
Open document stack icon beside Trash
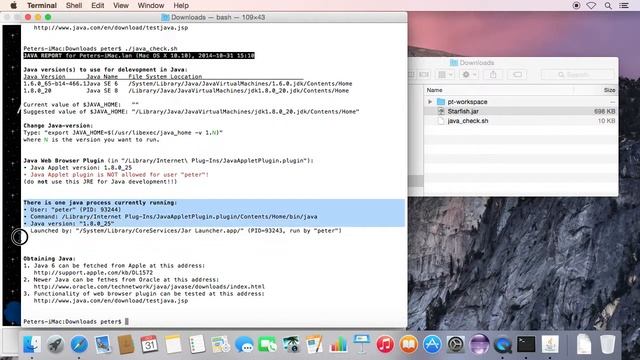point(584,344)
